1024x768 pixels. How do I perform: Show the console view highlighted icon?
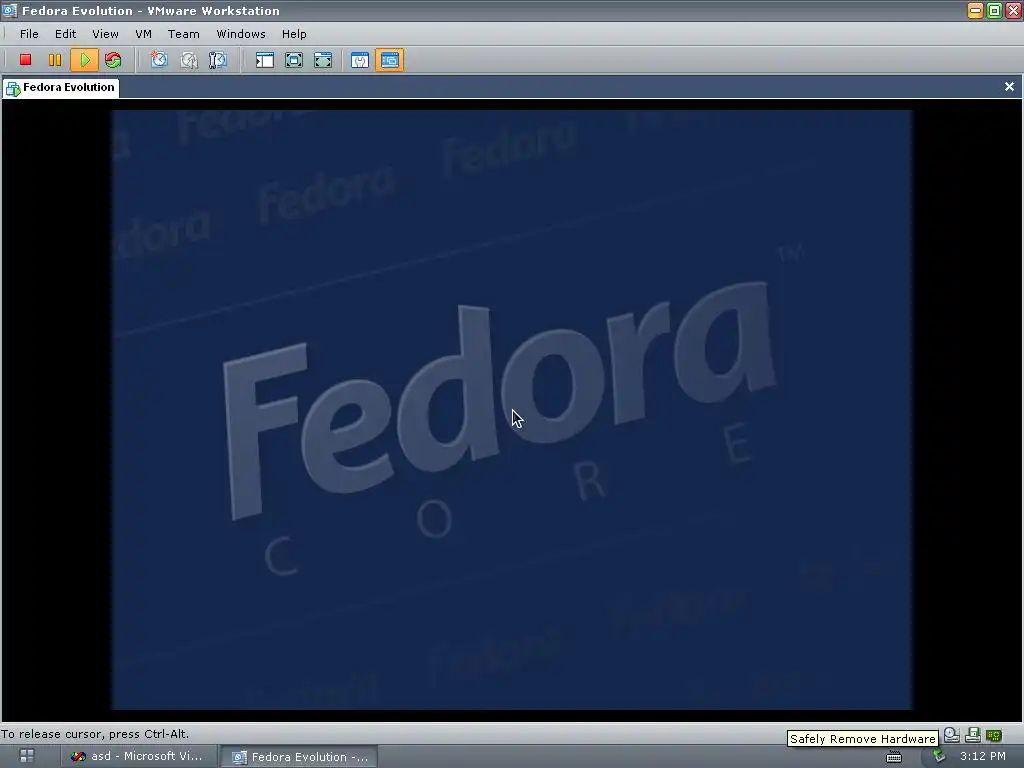pyautogui.click(x=389, y=60)
